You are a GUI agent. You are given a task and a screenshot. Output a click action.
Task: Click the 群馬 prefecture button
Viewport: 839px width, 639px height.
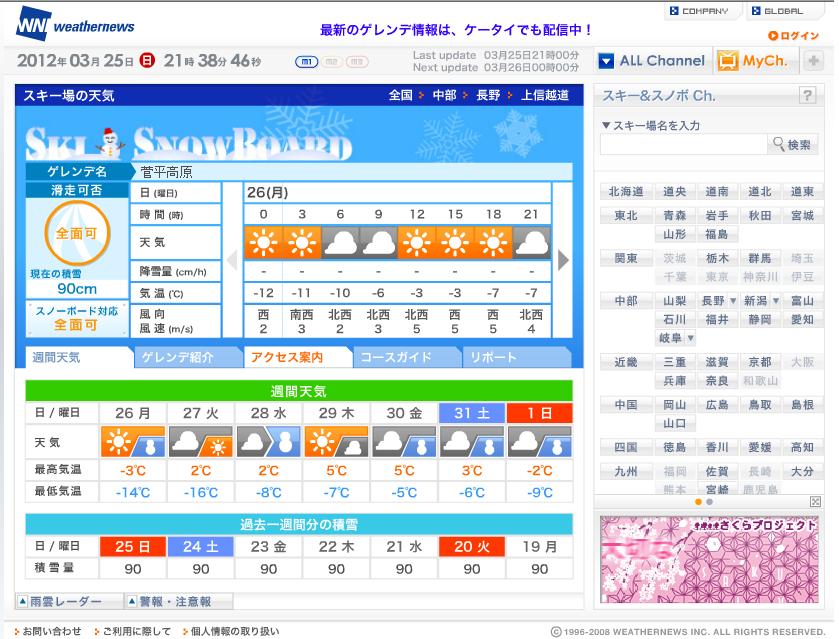(760, 258)
